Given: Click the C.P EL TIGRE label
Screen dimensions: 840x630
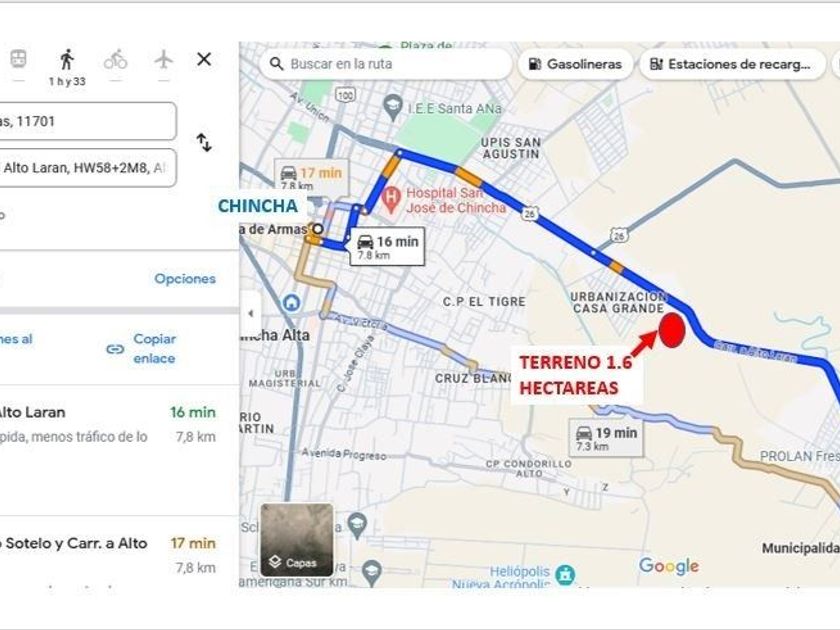Looking at the screenshot, I should [x=484, y=302].
